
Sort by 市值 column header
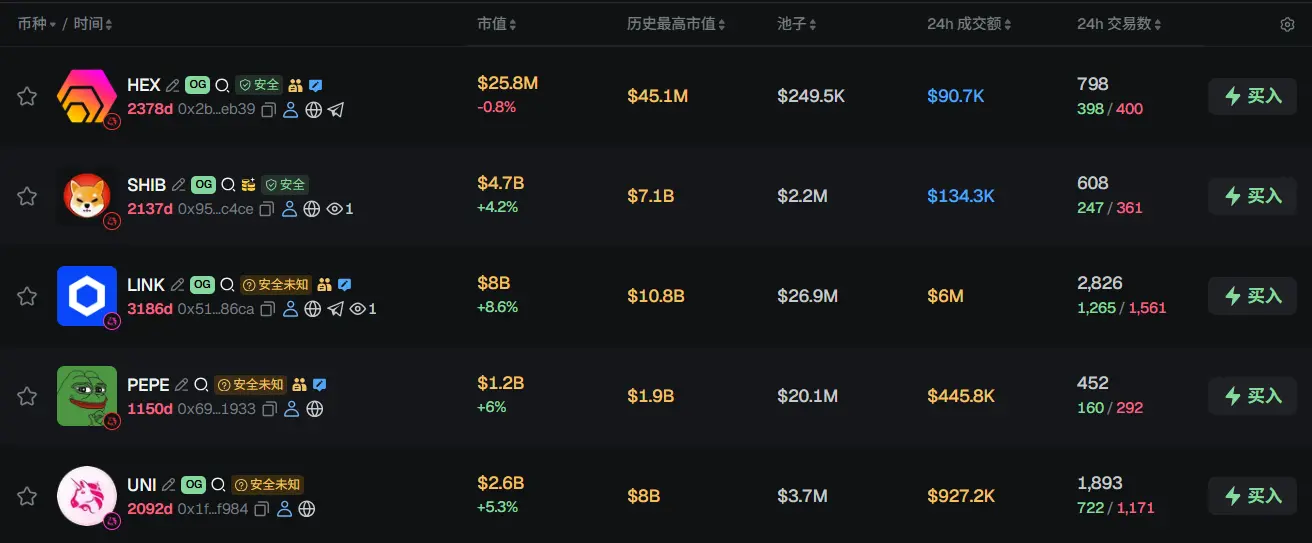[x=497, y=24]
